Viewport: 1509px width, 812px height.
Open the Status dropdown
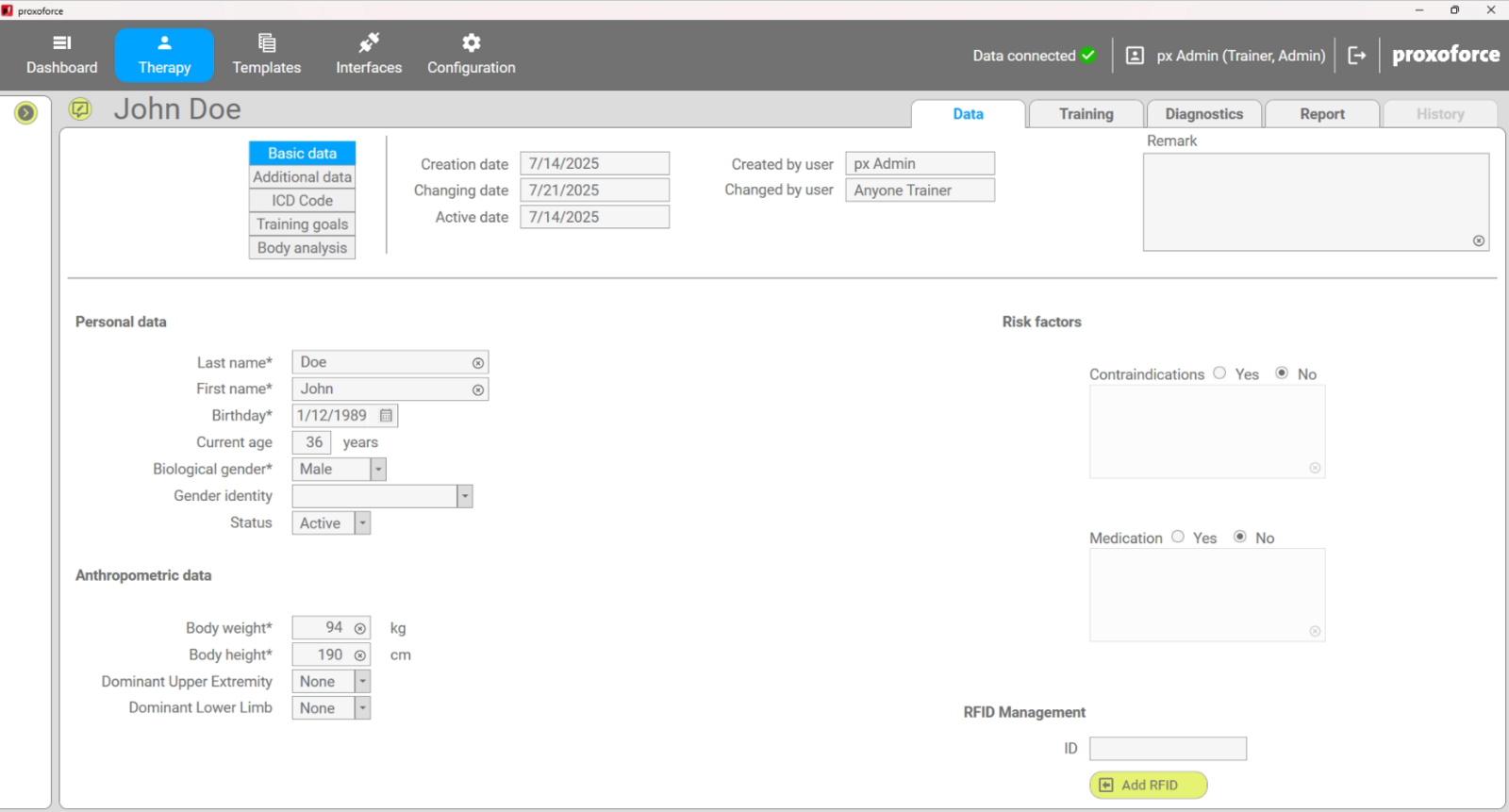point(362,523)
